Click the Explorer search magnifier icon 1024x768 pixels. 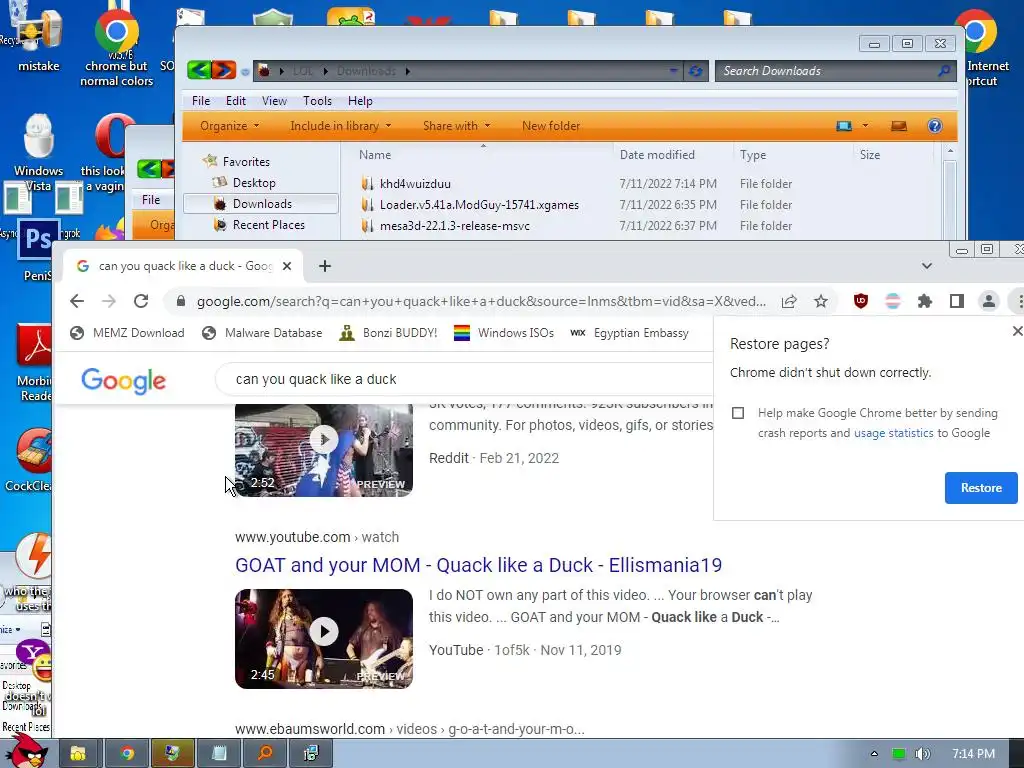pyautogui.click(x=944, y=71)
